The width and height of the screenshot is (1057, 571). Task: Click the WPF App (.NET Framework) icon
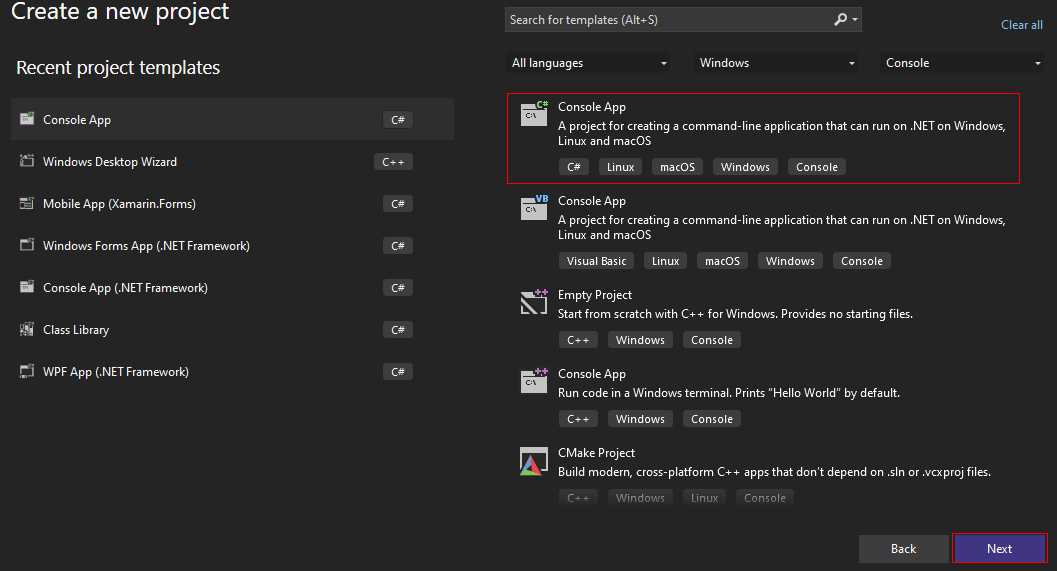(27, 371)
